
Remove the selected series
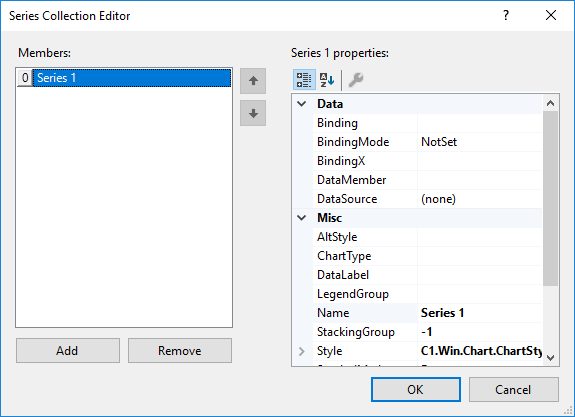[x=180, y=351]
